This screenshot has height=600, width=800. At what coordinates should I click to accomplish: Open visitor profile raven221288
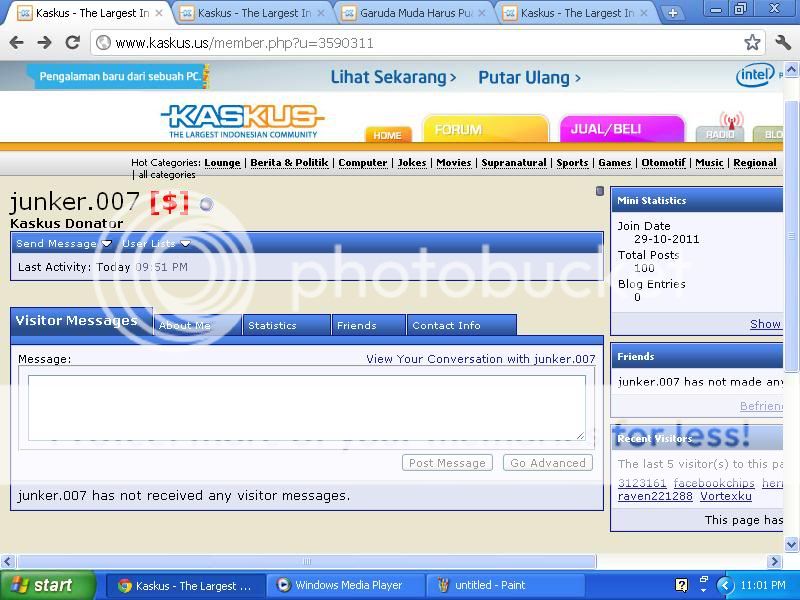point(655,496)
